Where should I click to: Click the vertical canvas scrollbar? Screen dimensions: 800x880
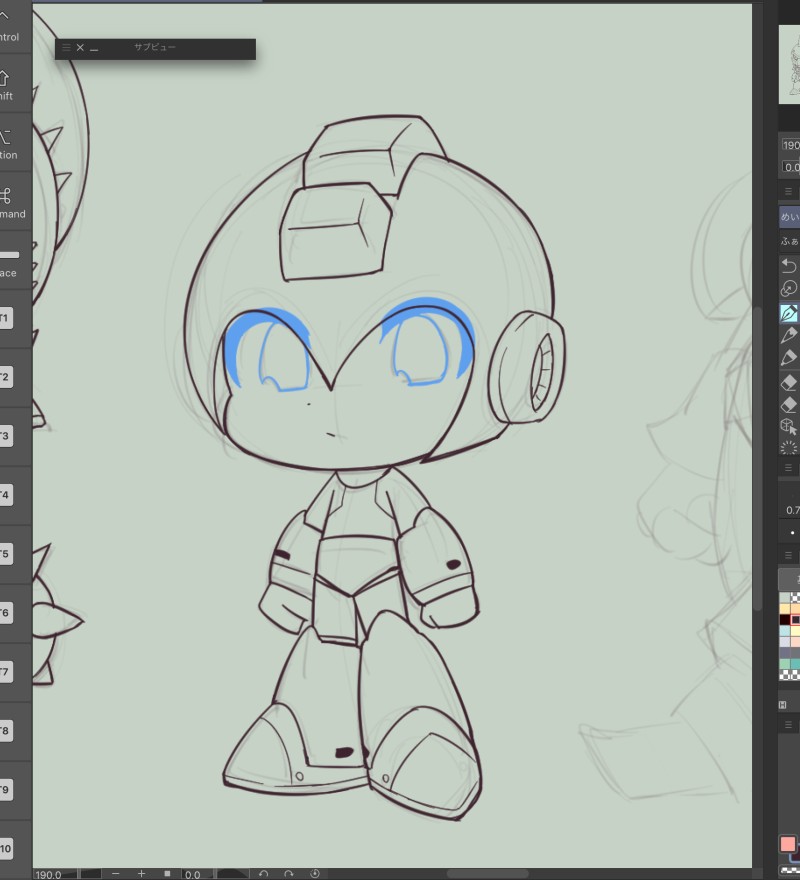click(x=758, y=459)
